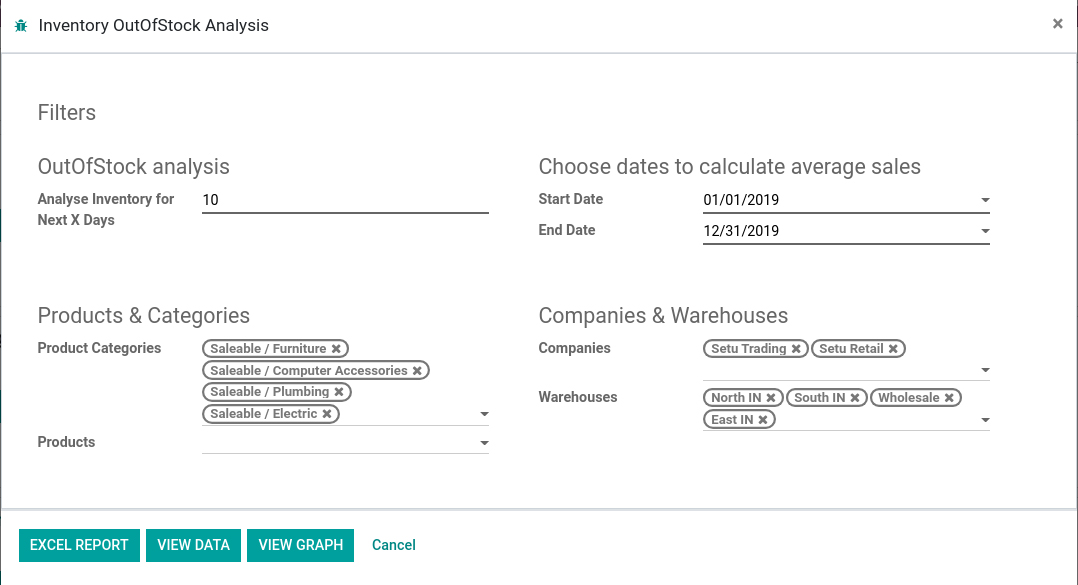This screenshot has width=1078, height=585.
Task: Remove the Saleable / Computer Accessories tag
Action: click(417, 371)
